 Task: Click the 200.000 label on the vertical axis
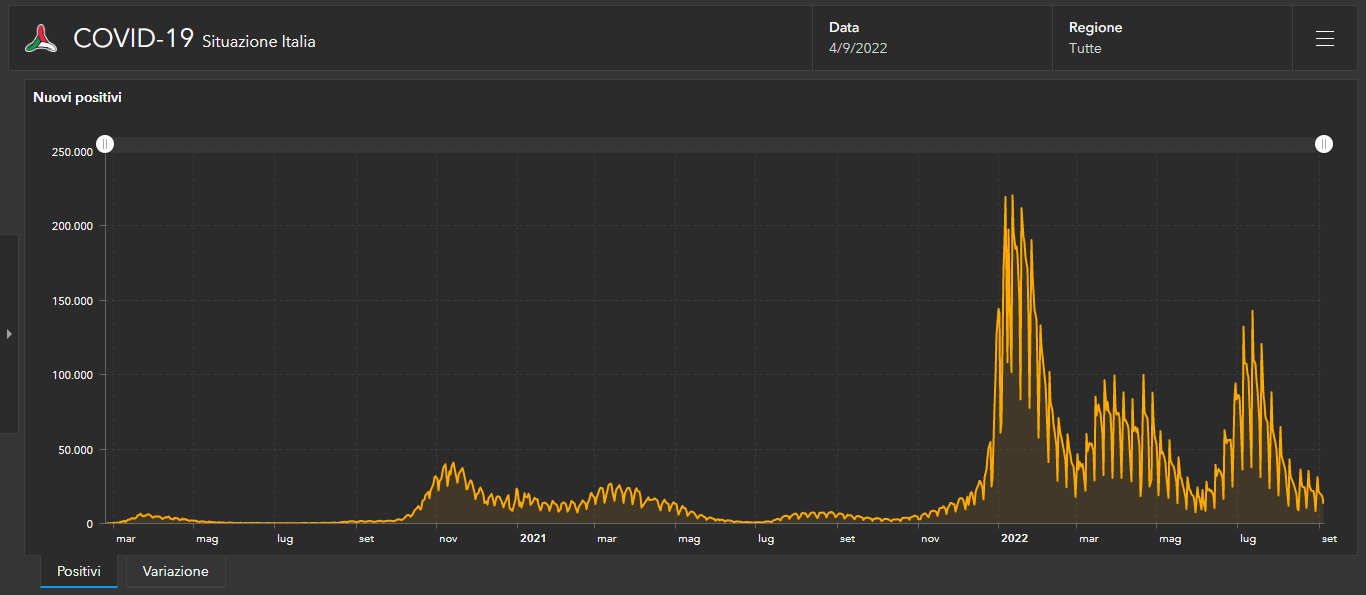coord(73,226)
